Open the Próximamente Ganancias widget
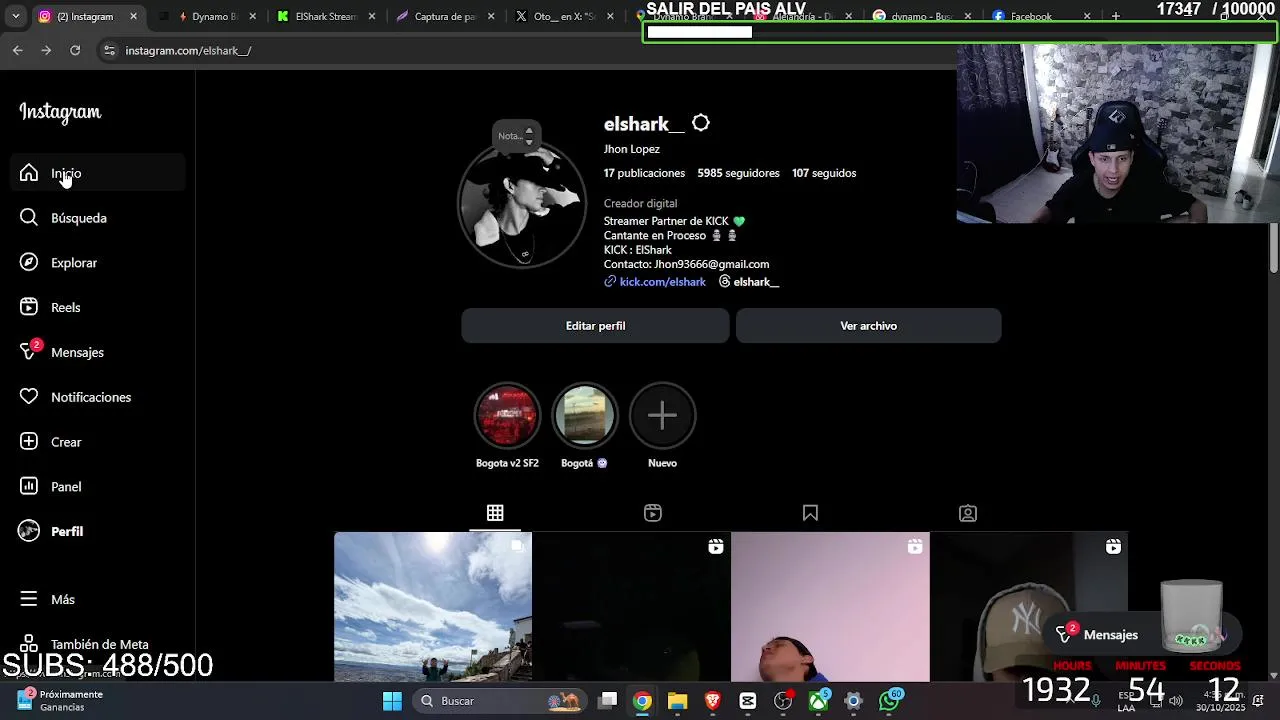 pyautogui.click(x=60, y=701)
